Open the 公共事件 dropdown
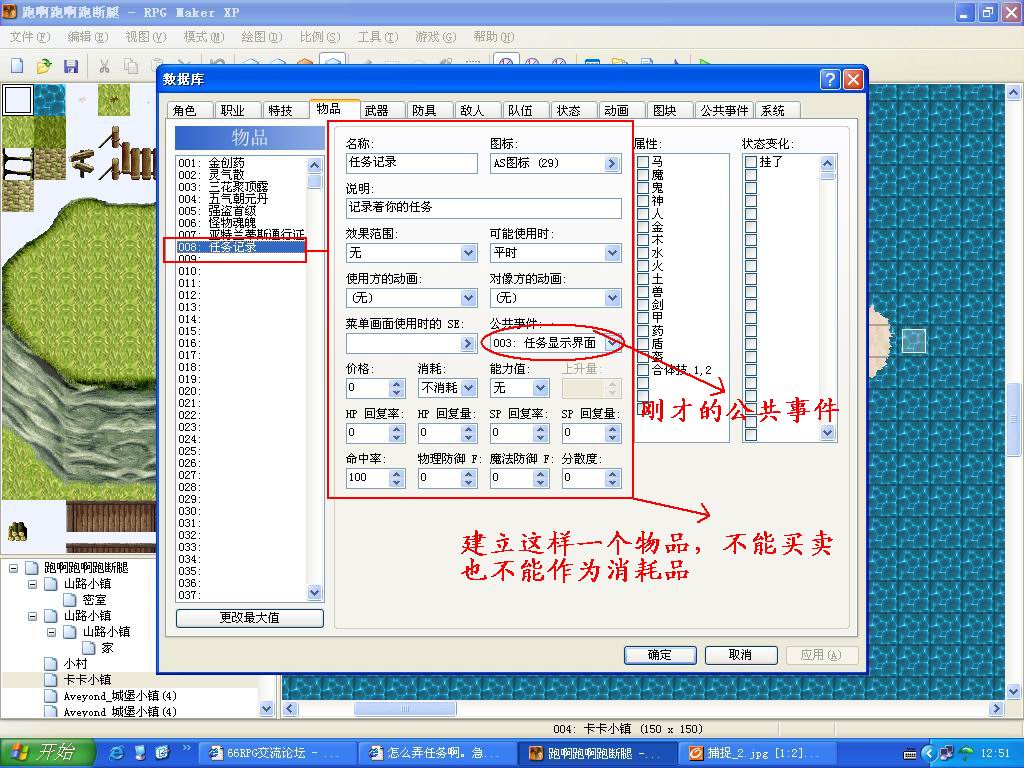 click(x=612, y=344)
